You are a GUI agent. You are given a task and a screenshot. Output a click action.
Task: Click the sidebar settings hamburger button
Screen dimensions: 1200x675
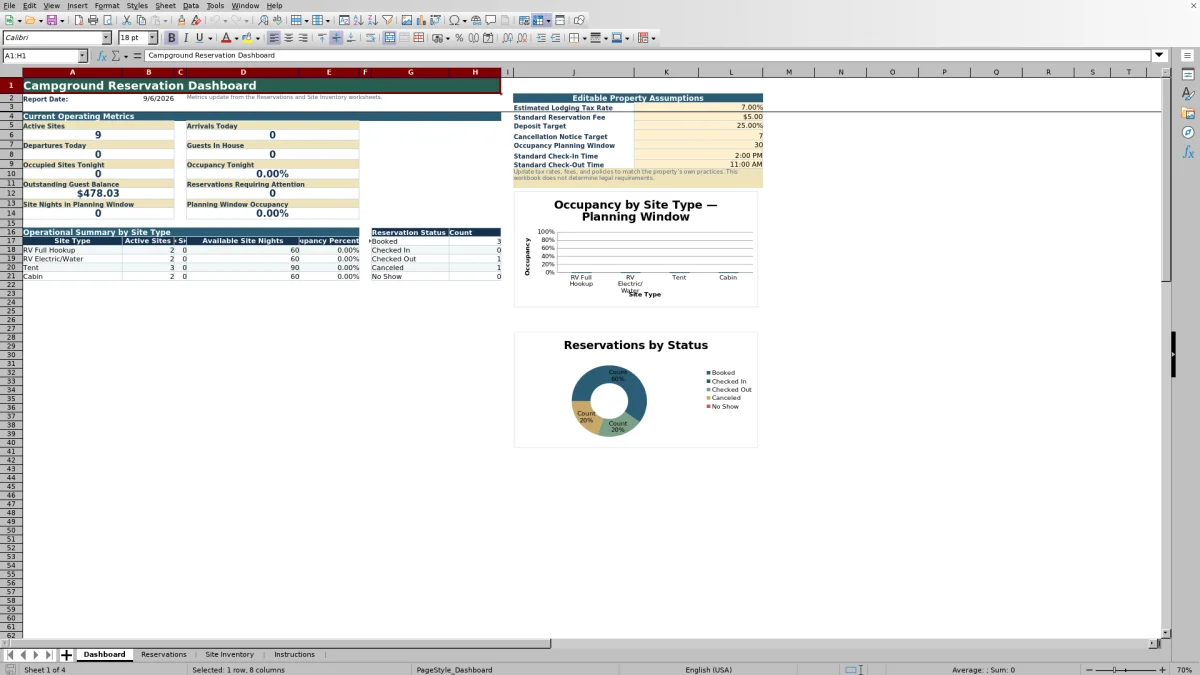[1188, 55]
